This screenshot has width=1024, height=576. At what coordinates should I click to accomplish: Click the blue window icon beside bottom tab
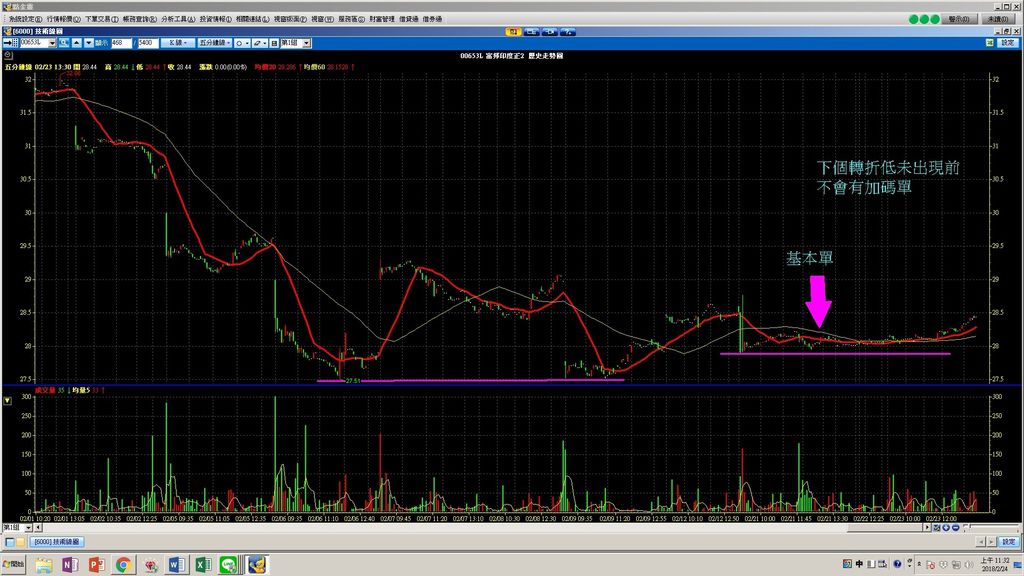point(9,541)
